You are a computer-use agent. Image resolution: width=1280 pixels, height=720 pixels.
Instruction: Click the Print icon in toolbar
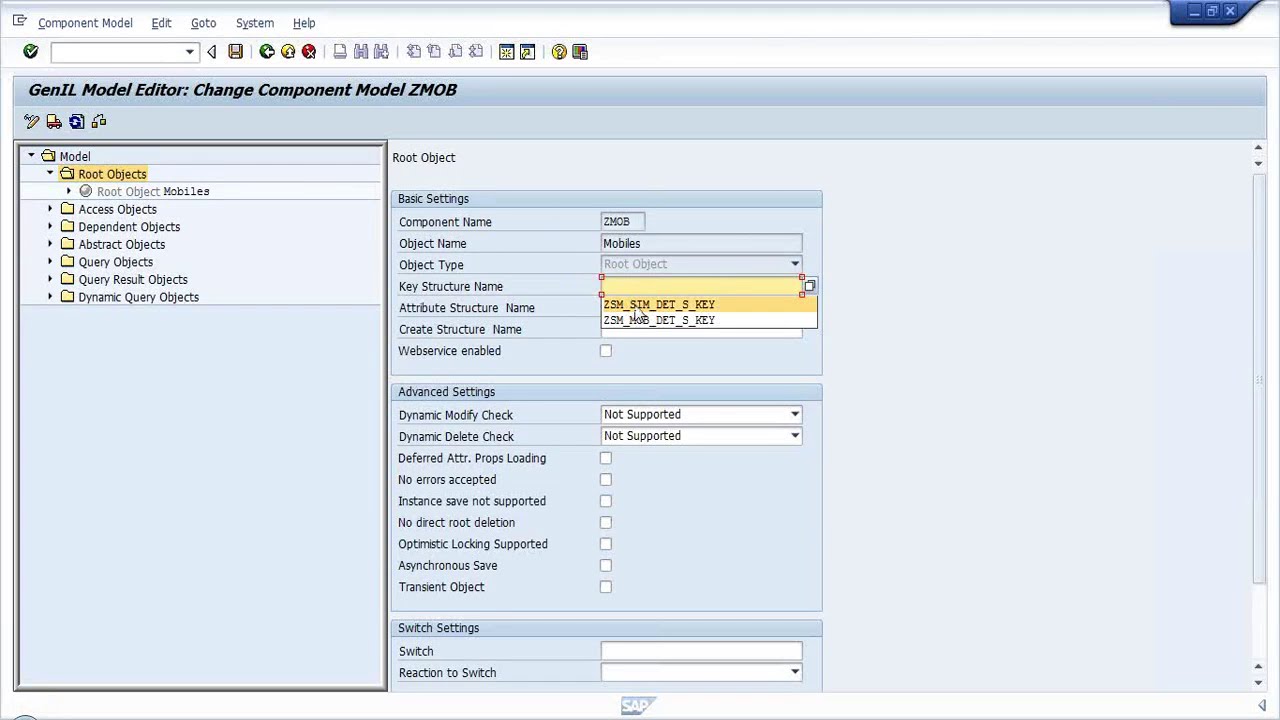tap(340, 51)
